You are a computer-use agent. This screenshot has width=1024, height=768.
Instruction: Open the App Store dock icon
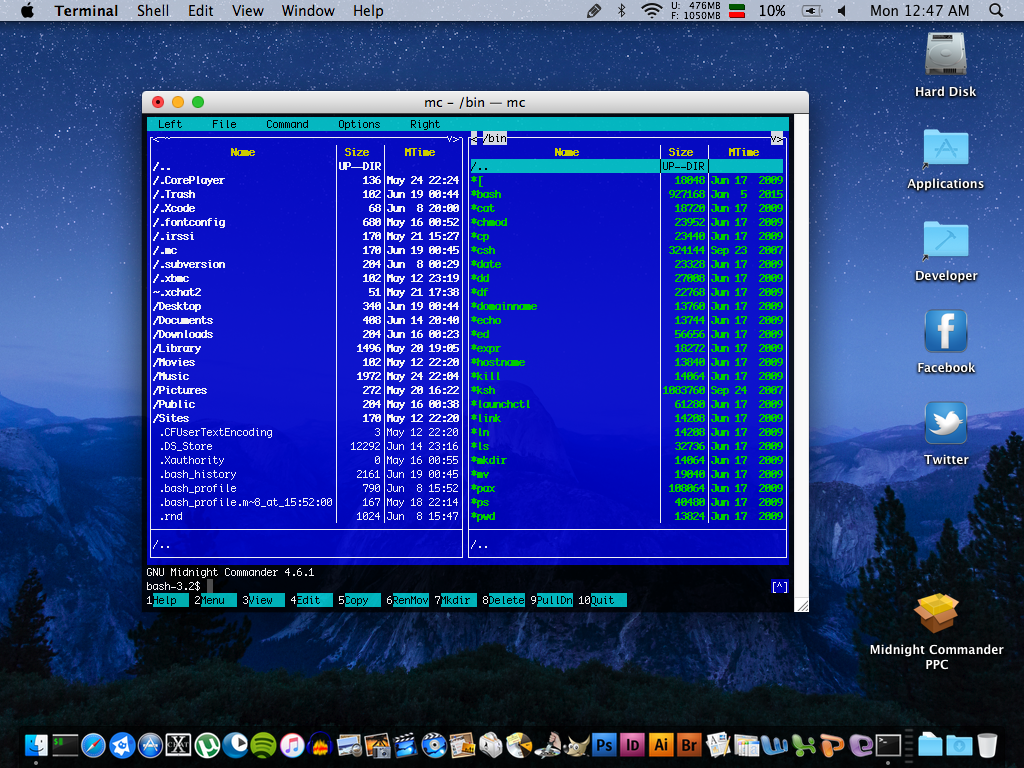(150, 745)
